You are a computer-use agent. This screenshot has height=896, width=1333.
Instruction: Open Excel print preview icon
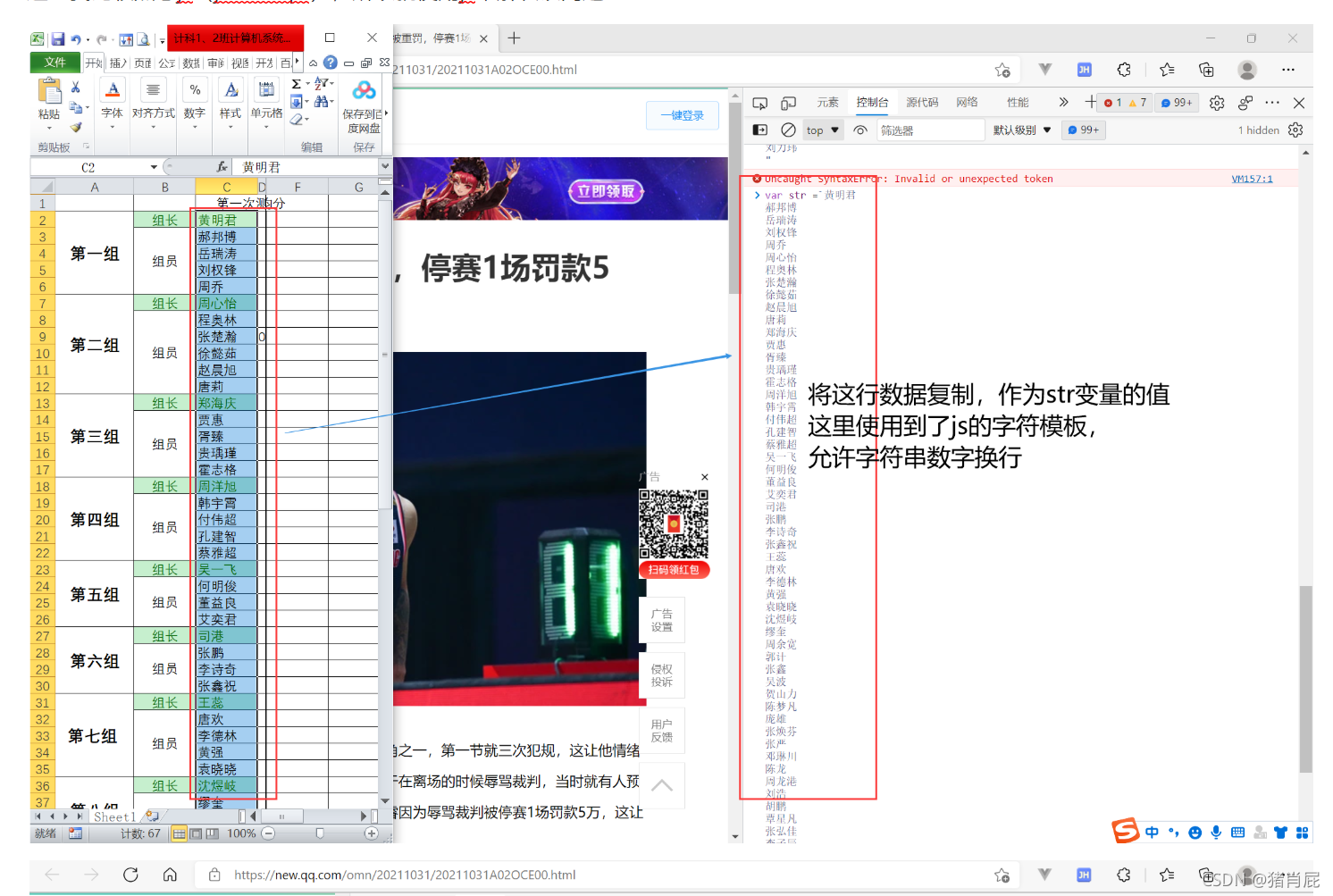click(143, 39)
